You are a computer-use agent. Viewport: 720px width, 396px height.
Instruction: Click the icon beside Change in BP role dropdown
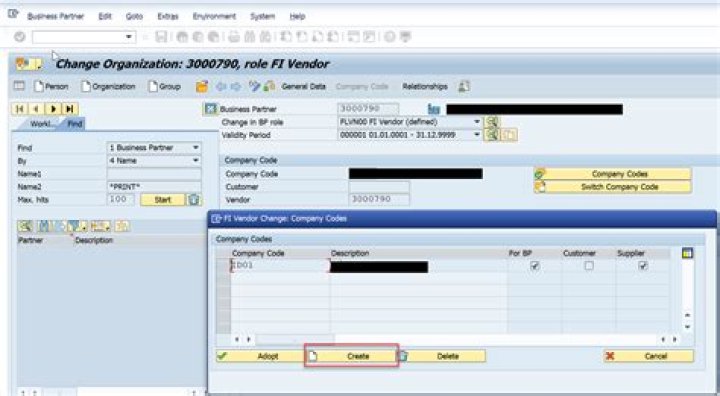tap(492, 122)
